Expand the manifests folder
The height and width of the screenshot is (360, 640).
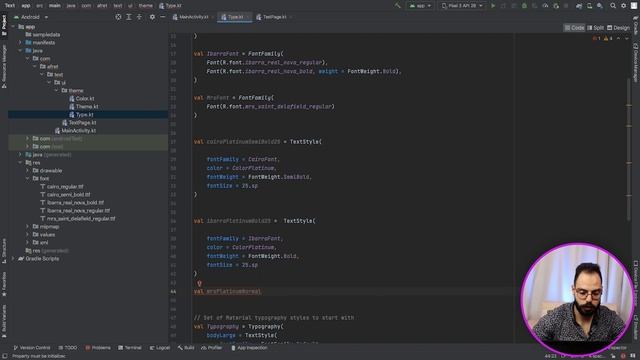click(20, 42)
